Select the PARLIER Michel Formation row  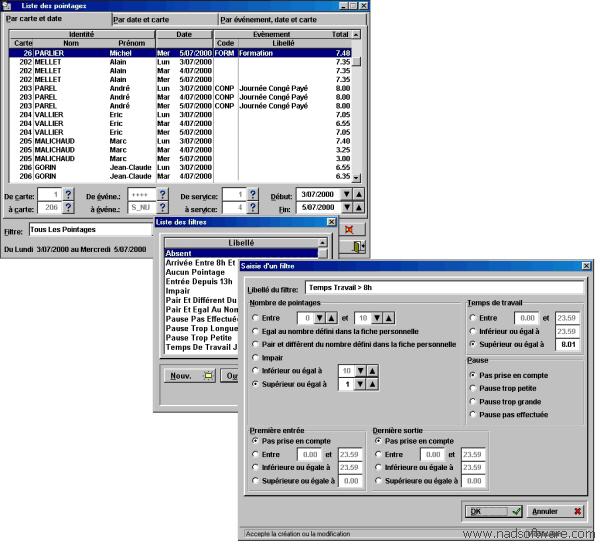[180, 53]
